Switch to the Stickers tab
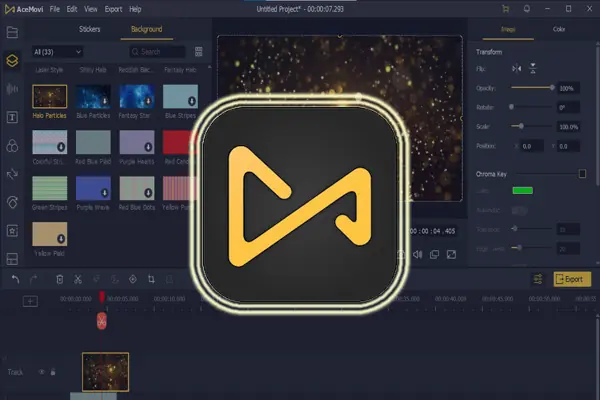The image size is (600, 400). 90,29
